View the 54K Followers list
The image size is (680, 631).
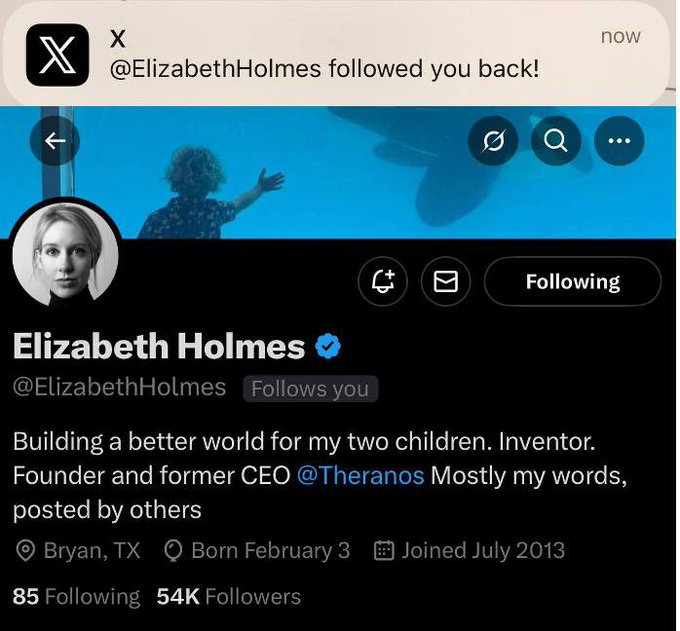tap(228, 597)
